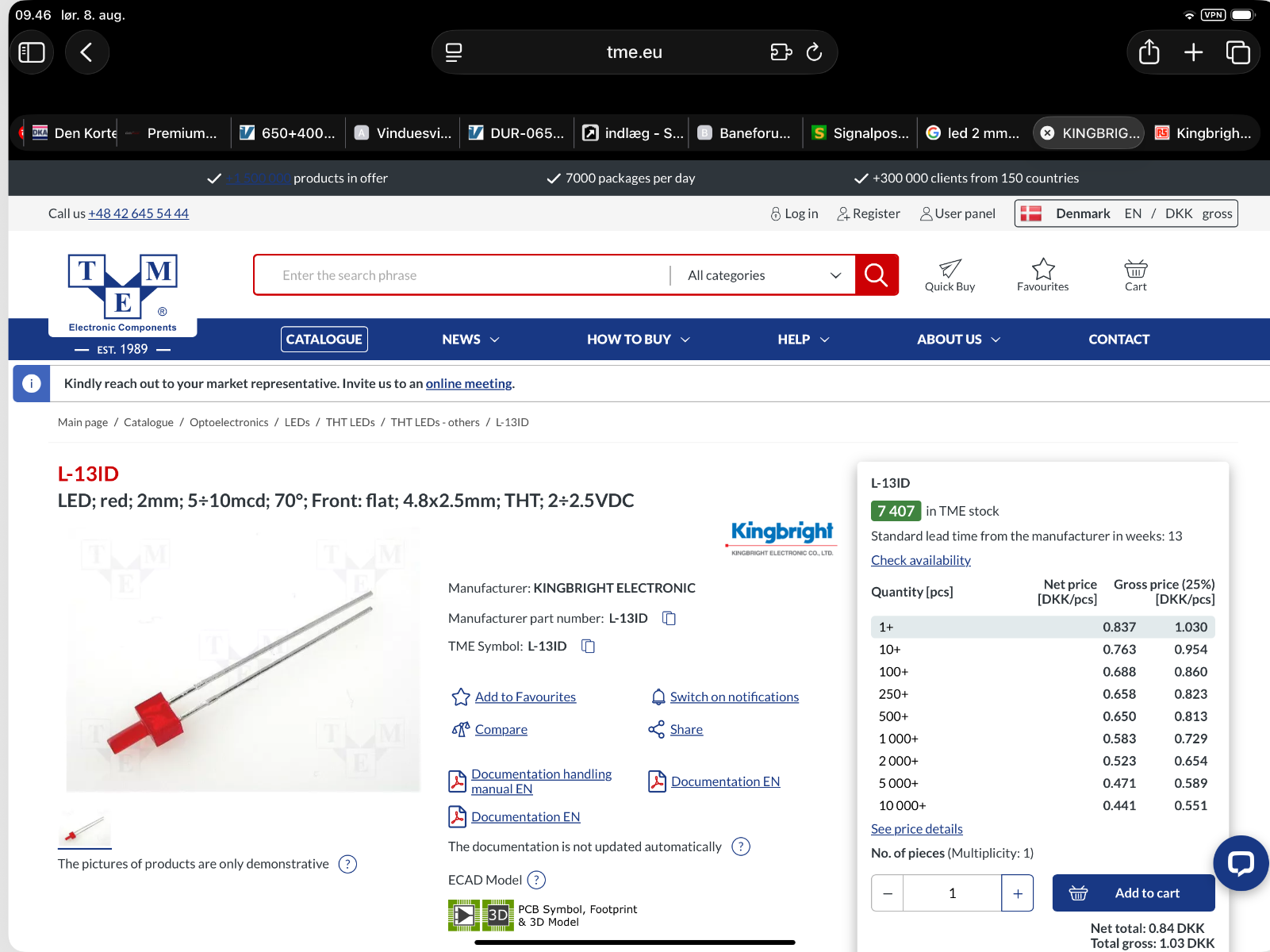Switch to the Signalpos... tab
Image resolution: width=1270 pixels, height=952 pixels.
860,133
